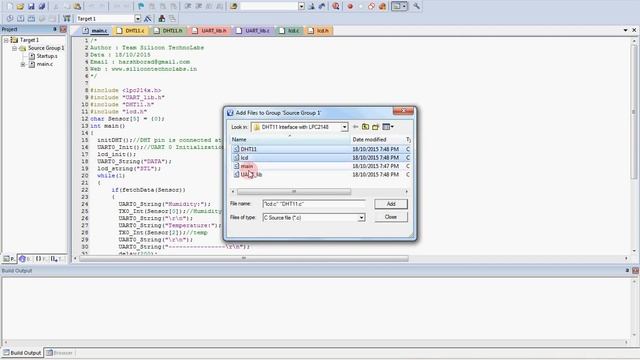640x360 pixels.
Task: Open the window layout selector icon
Action: pos(399,6)
